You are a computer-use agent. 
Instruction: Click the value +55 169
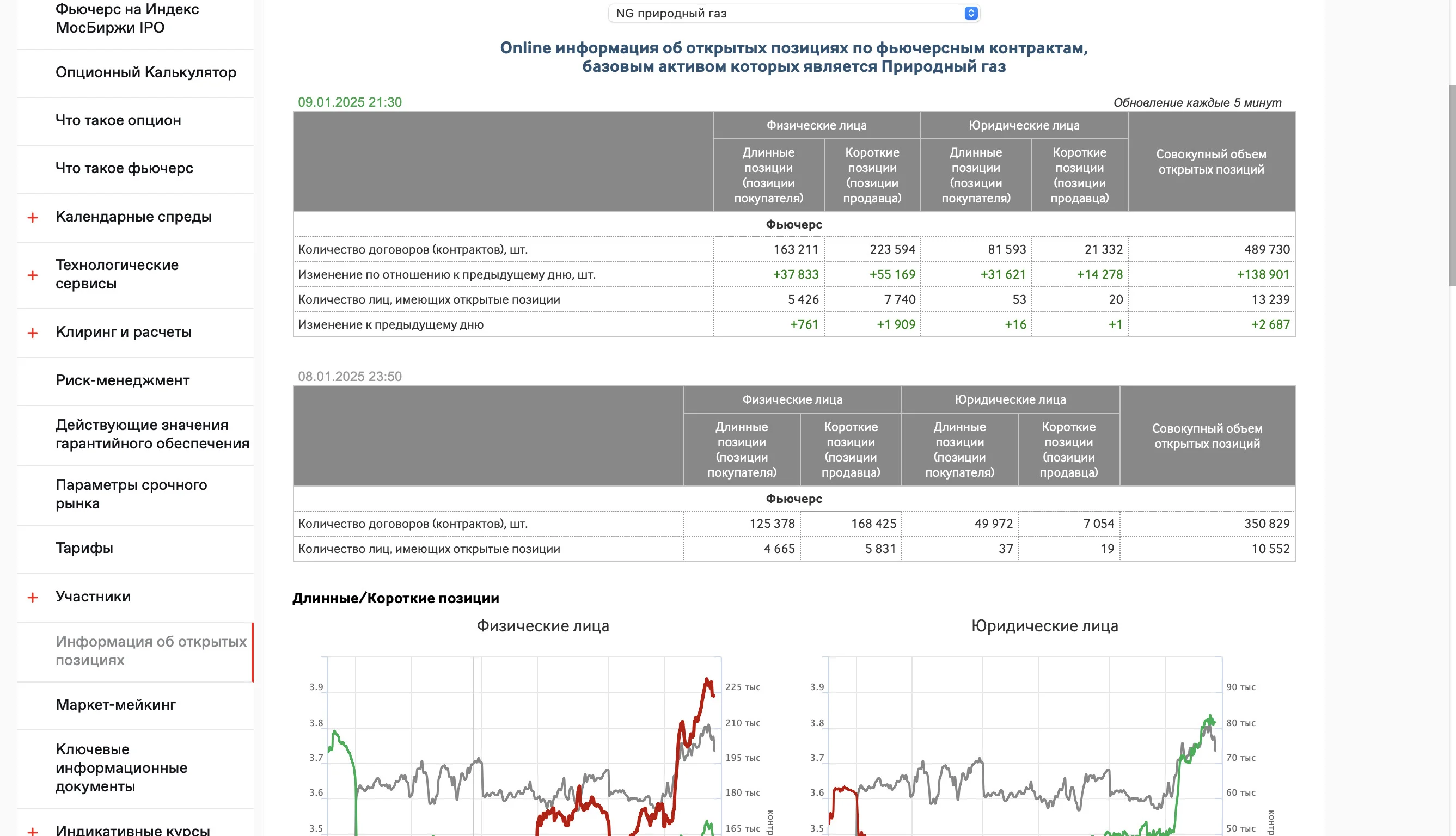[x=892, y=275]
